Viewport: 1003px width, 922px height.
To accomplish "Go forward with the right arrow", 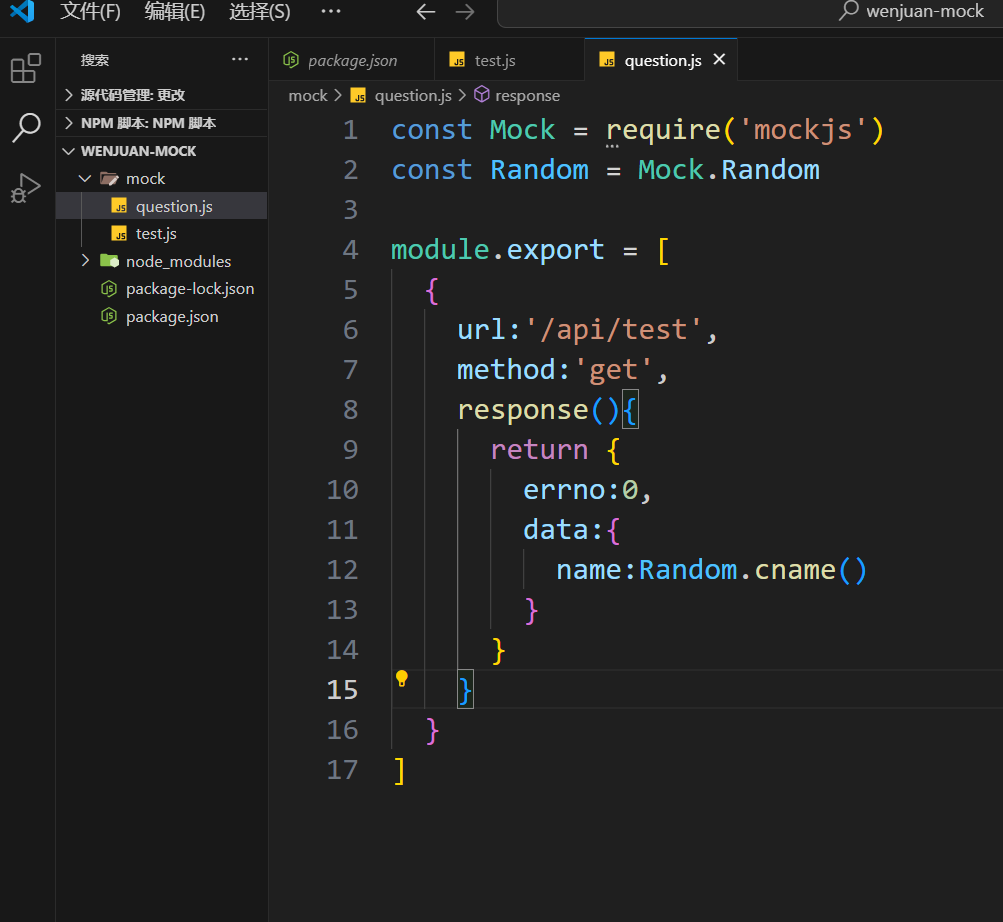I will tap(465, 12).
